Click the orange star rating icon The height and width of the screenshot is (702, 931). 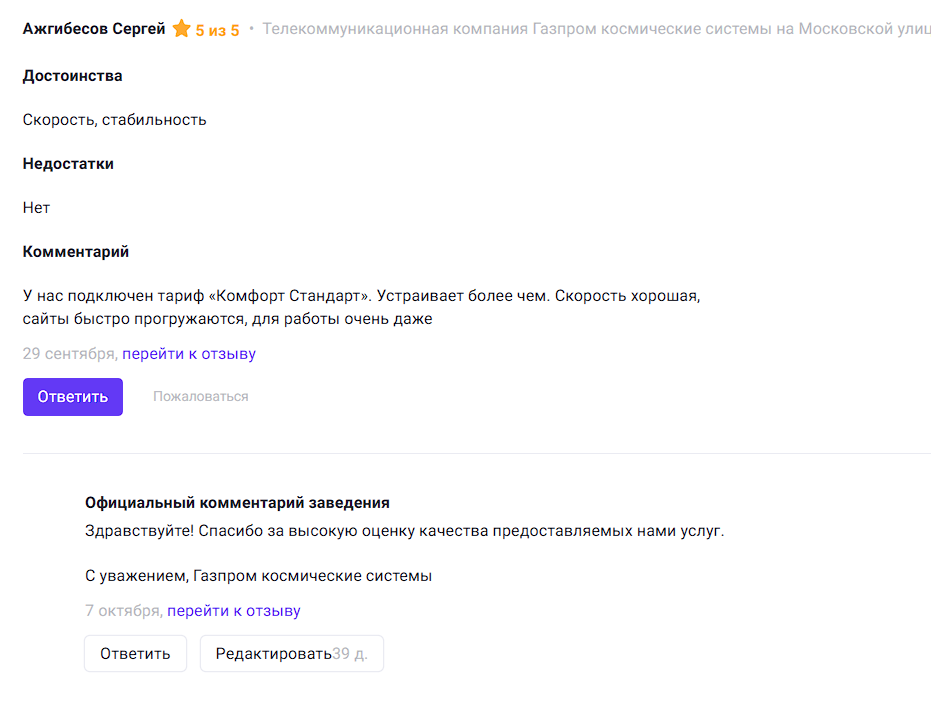tap(181, 29)
